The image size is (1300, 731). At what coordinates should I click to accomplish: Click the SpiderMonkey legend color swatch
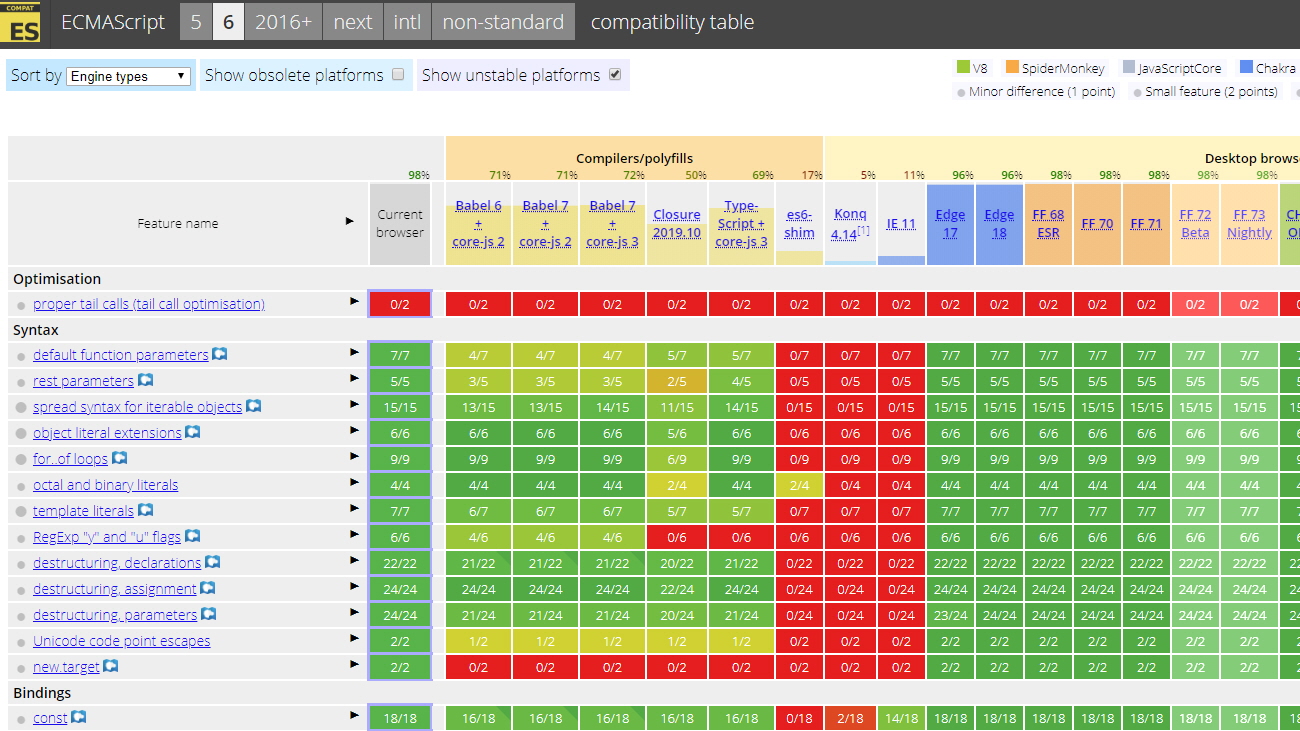pos(1012,68)
